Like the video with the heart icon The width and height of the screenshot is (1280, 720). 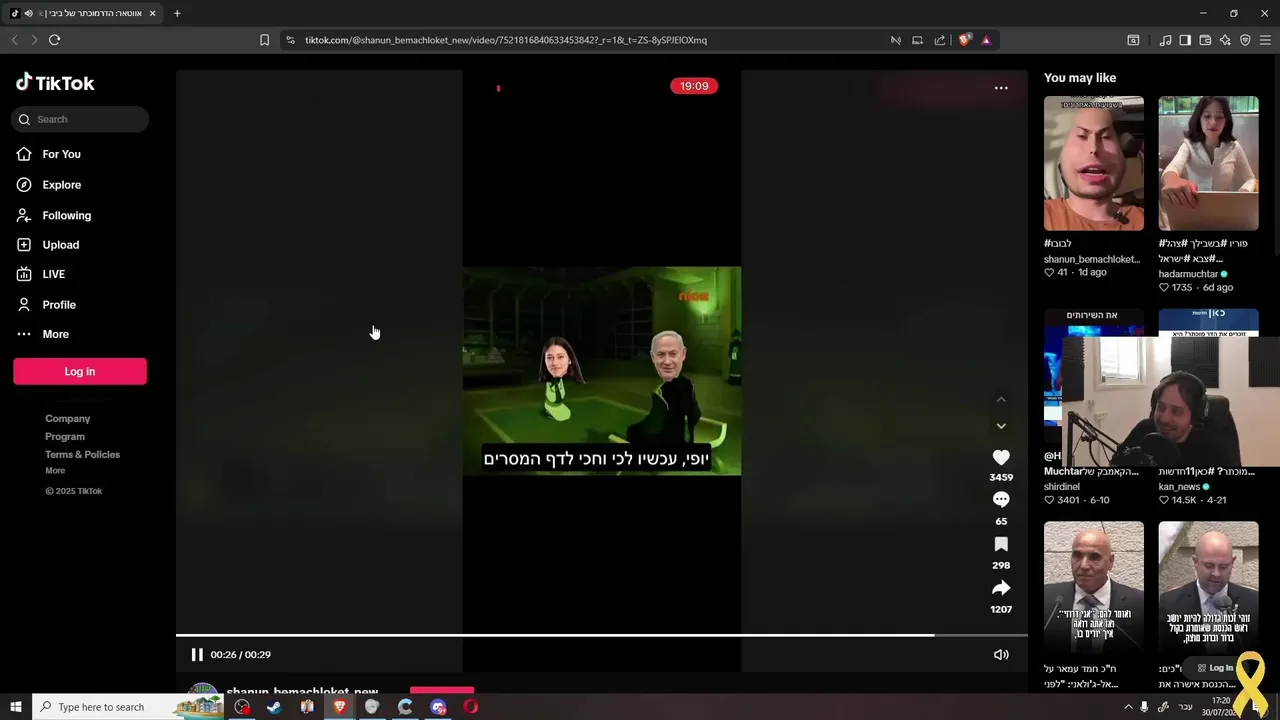click(x=1001, y=457)
